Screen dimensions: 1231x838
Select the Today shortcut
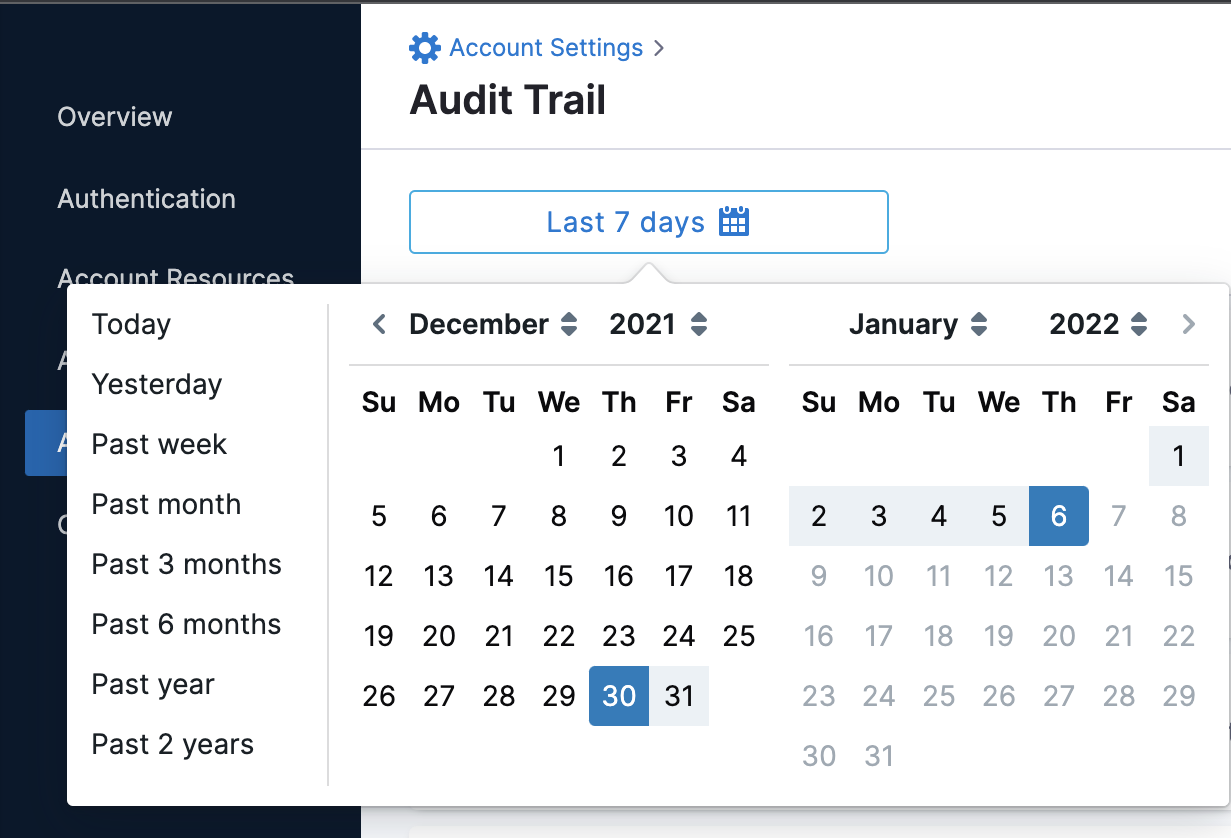[131, 324]
